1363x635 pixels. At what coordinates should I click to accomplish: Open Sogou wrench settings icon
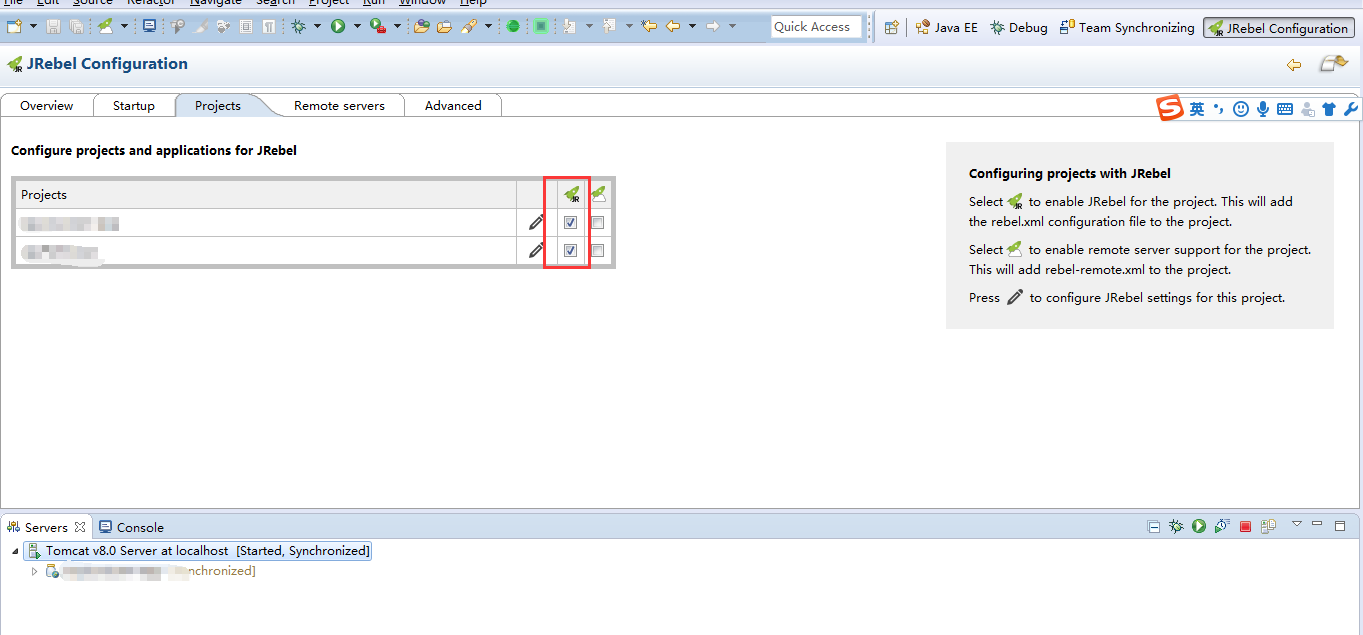[x=1350, y=109]
